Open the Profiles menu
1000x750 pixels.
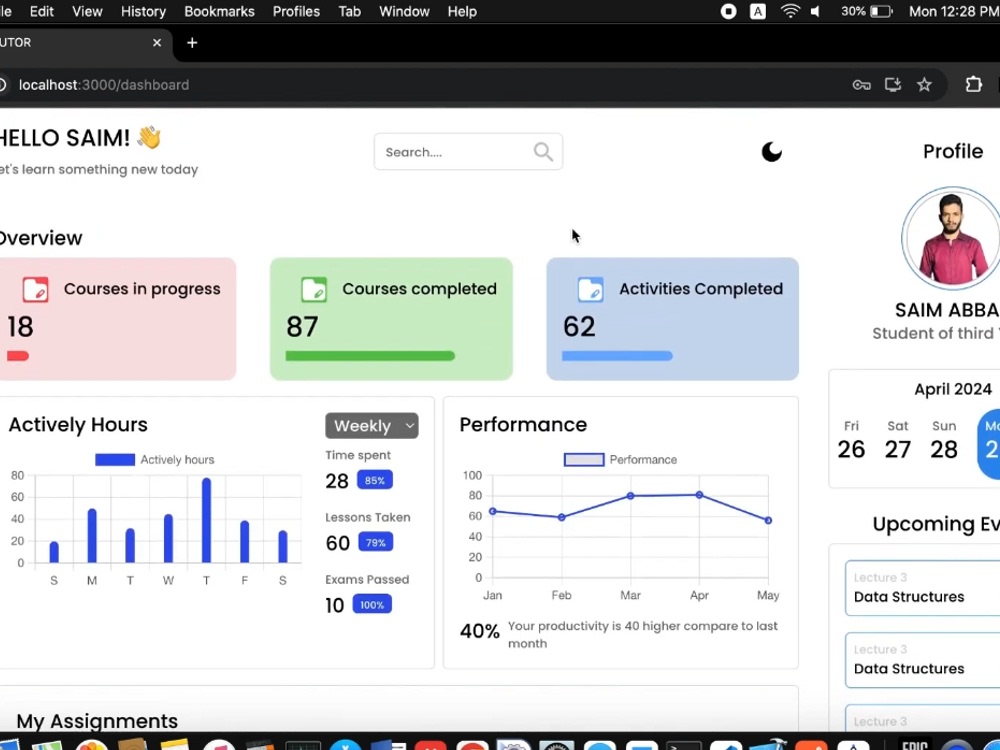point(297,11)
